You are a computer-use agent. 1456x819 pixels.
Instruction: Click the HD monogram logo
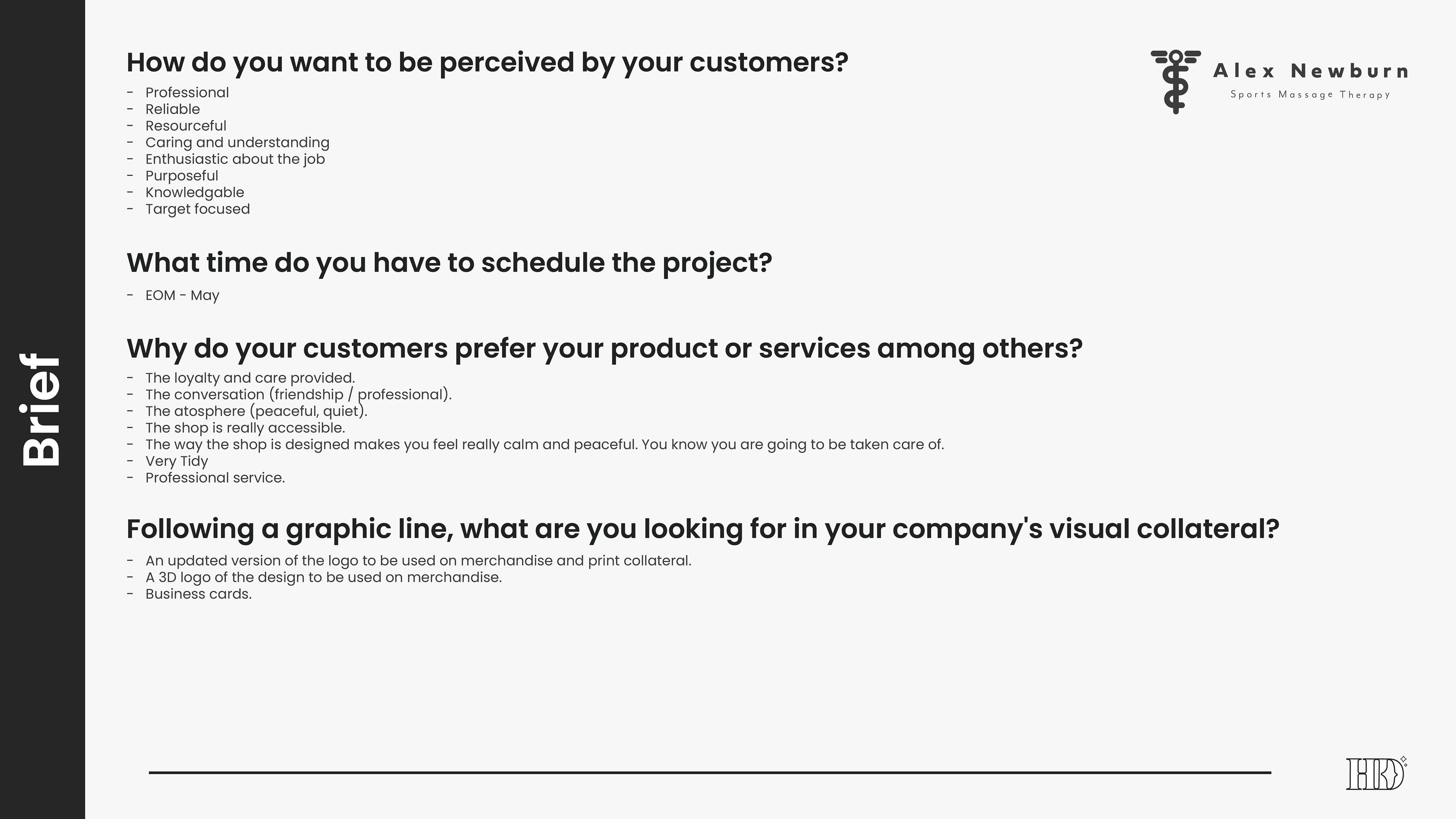pyautogui.click(x=1375, y=774)
